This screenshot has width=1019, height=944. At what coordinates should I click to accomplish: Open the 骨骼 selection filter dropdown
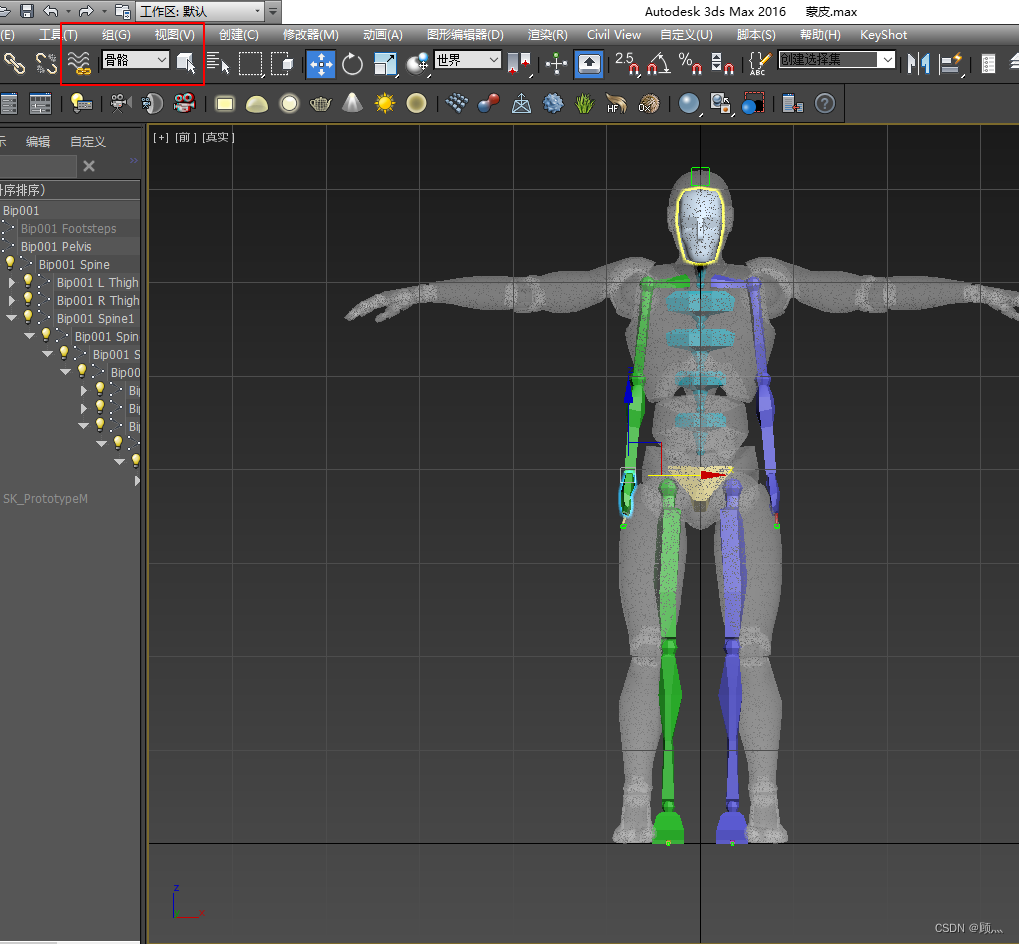pyautogui.click(x=135, y=61)
